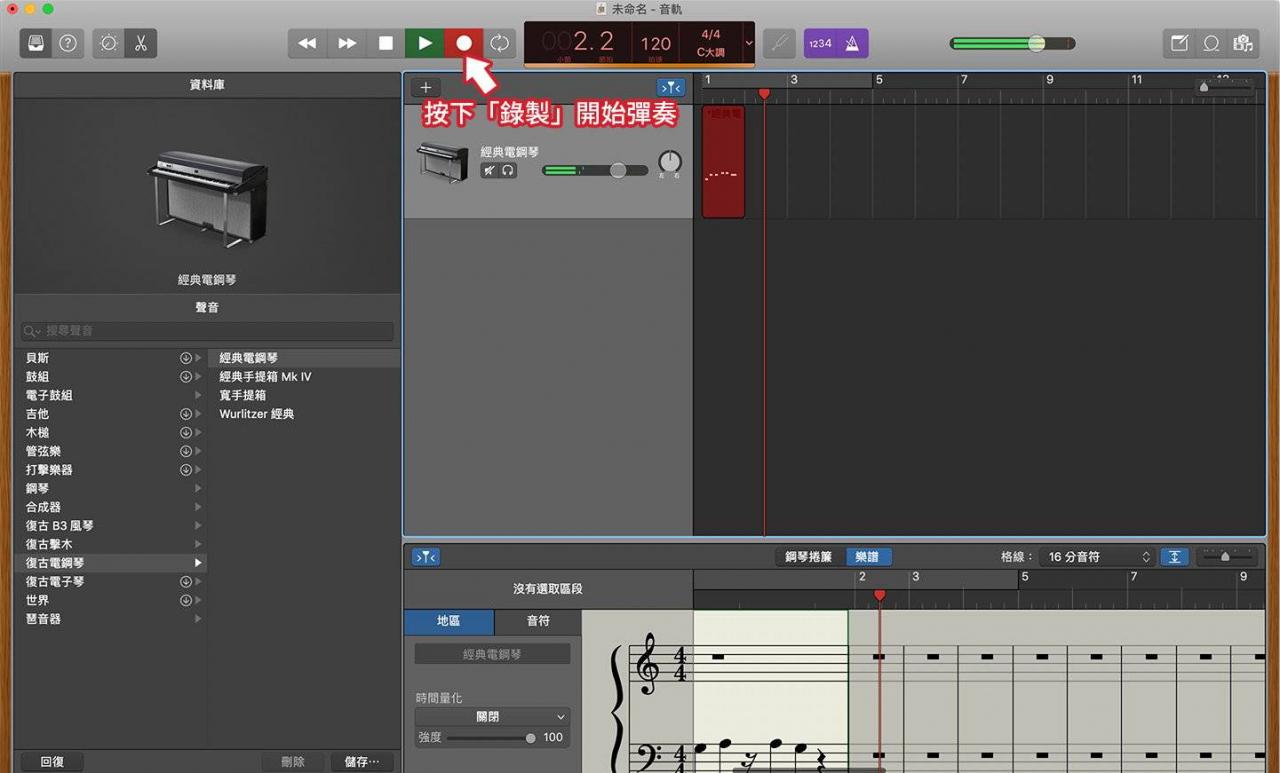Click the 儲存⋯ button
This screenshot has width=1280, height=773.
point(362,761)
